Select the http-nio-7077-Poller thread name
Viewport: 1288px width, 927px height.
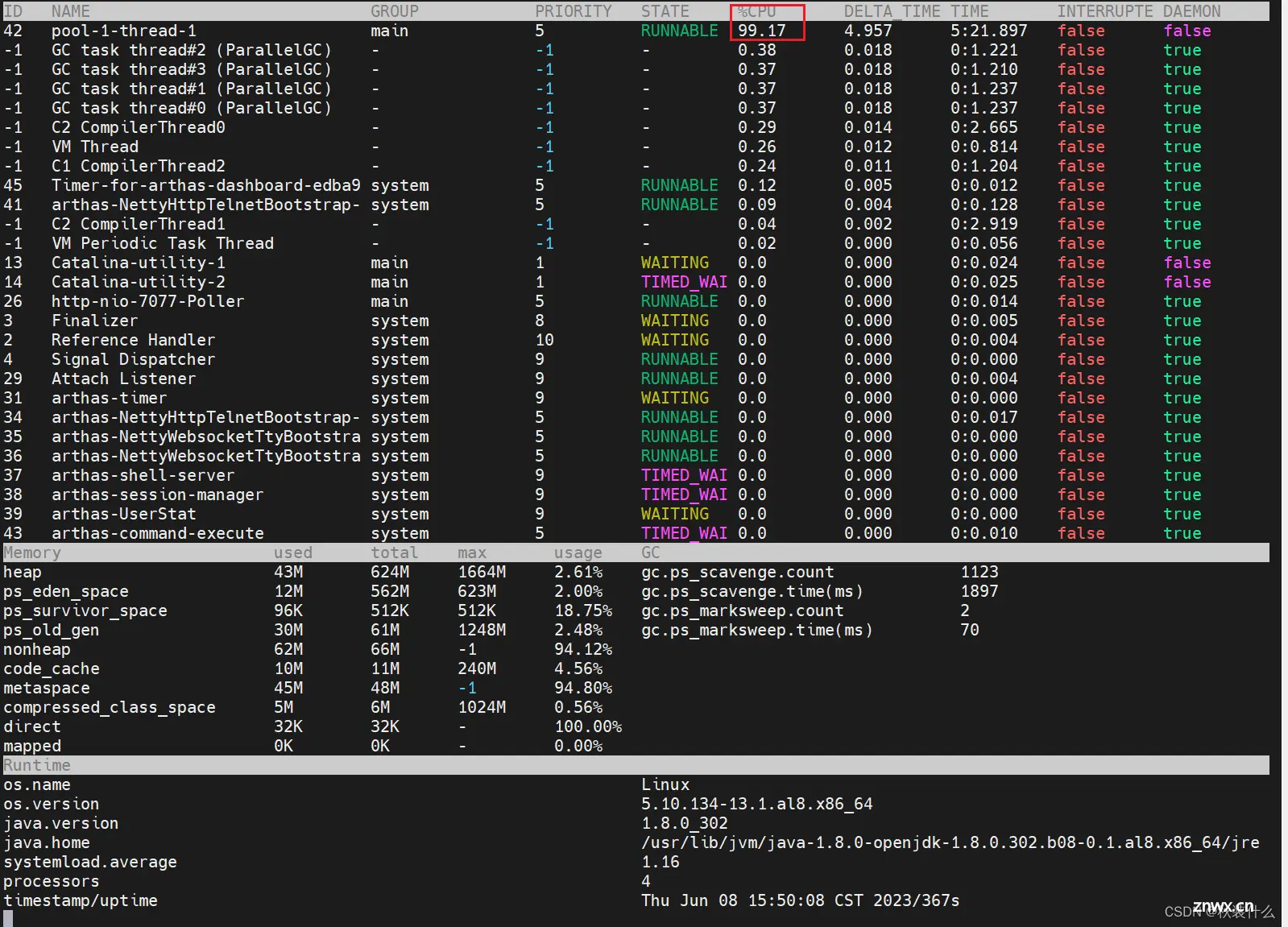point(148,301)
